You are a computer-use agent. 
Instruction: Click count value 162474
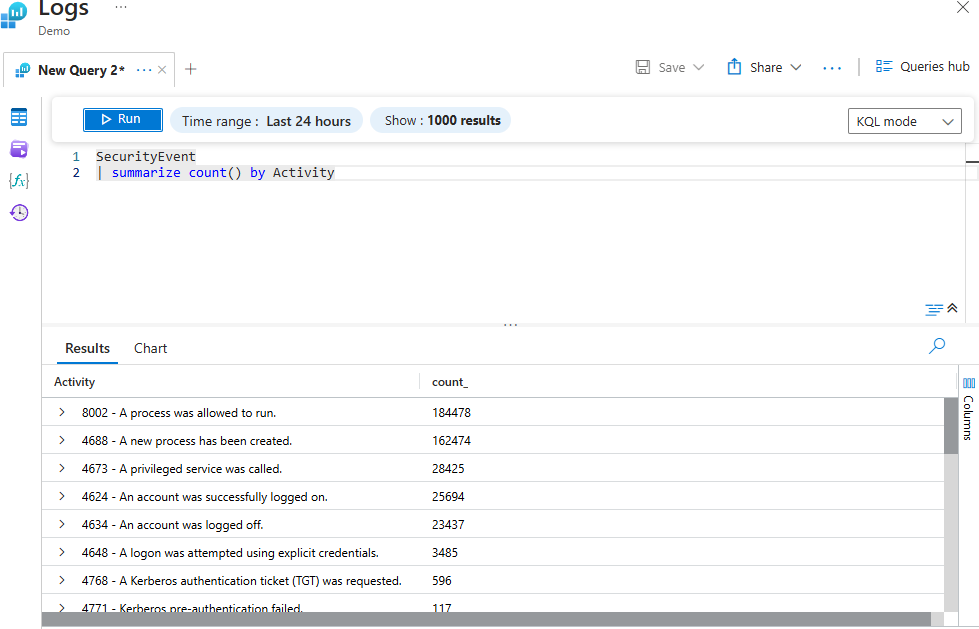click(x=451, y=441)
